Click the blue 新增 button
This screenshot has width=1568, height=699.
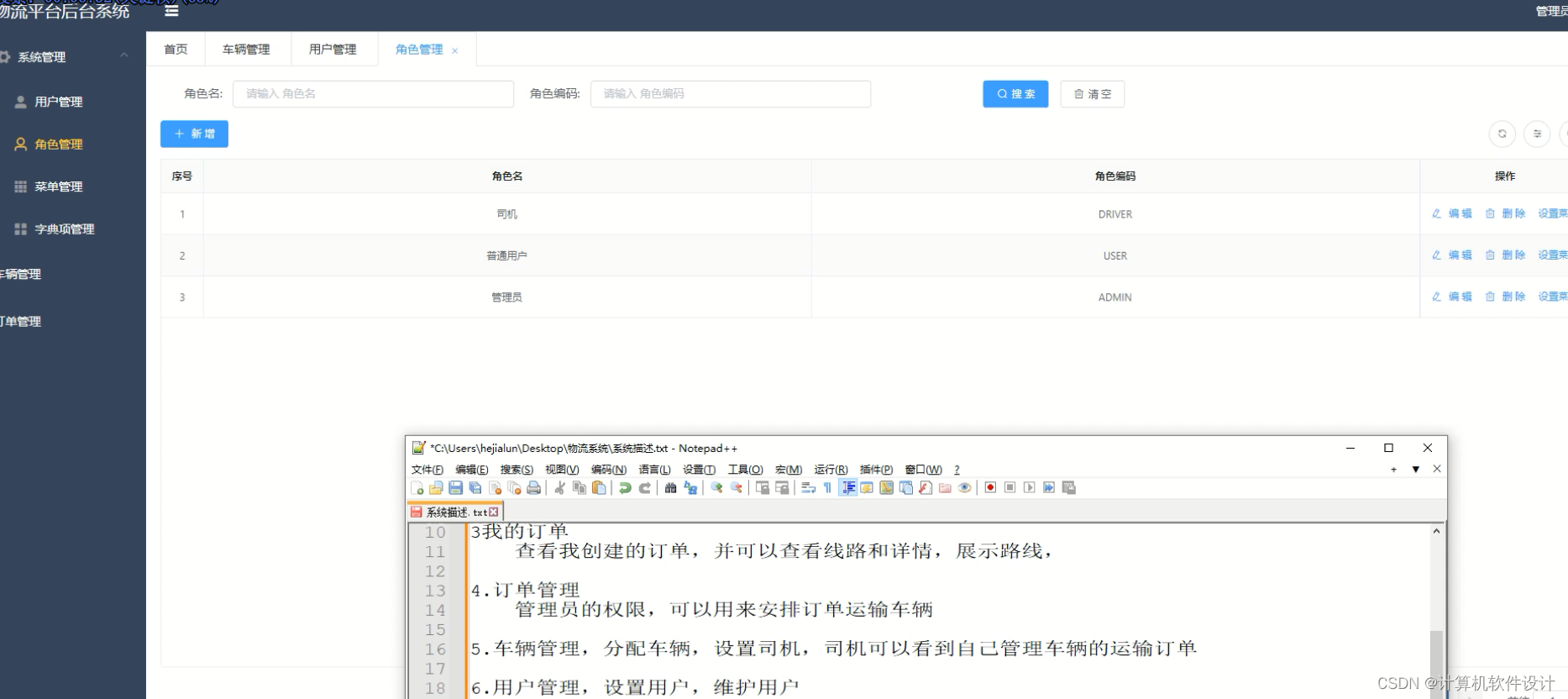point(194,134)
